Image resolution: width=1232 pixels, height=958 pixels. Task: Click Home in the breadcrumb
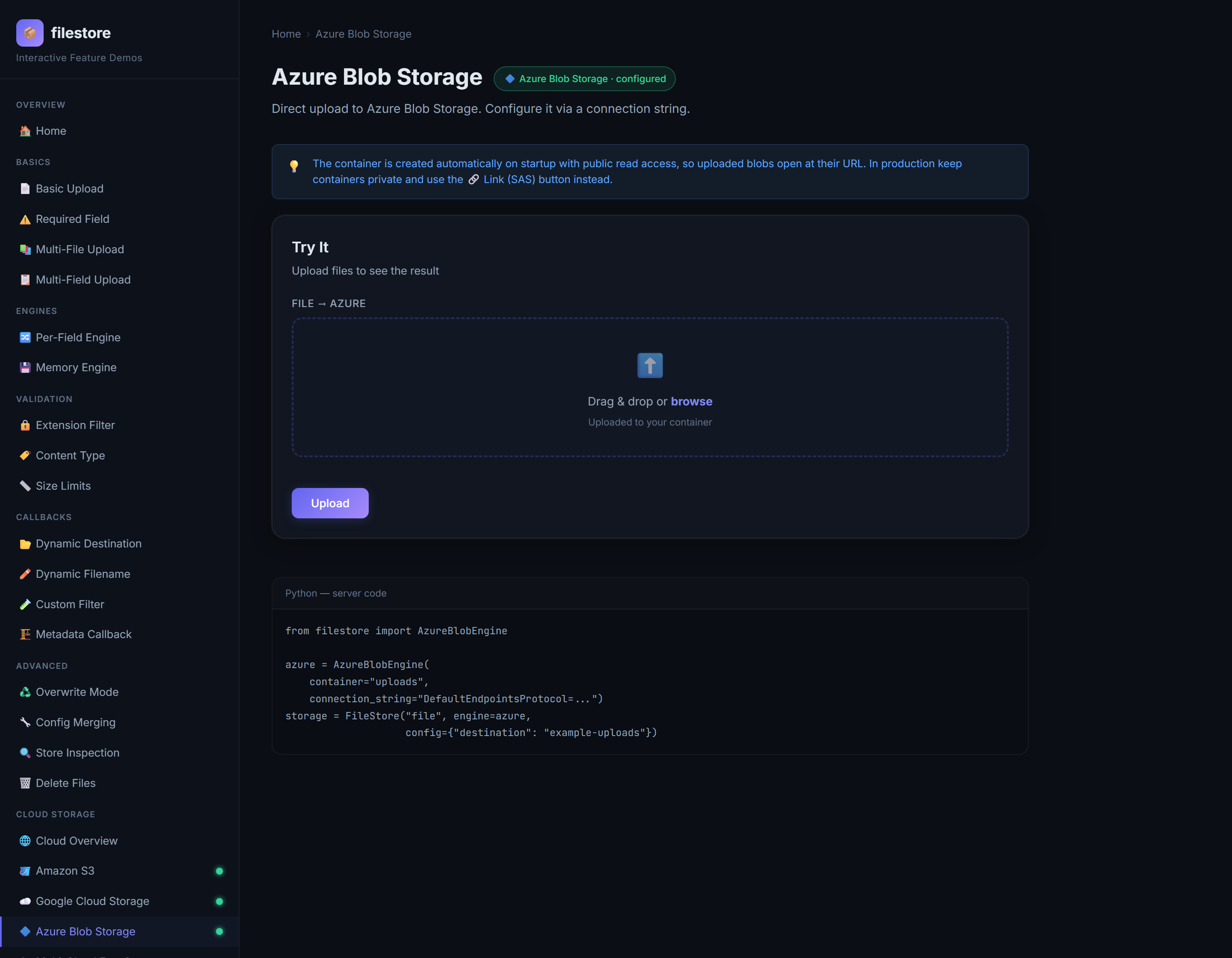(286, 34)
